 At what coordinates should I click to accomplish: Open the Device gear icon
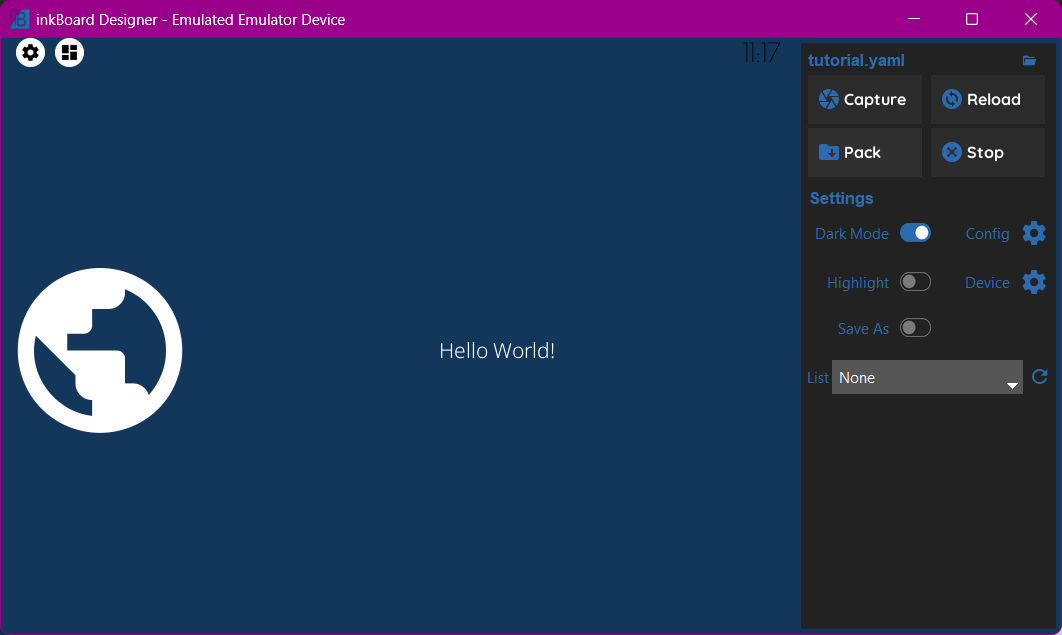point(1034,282)
